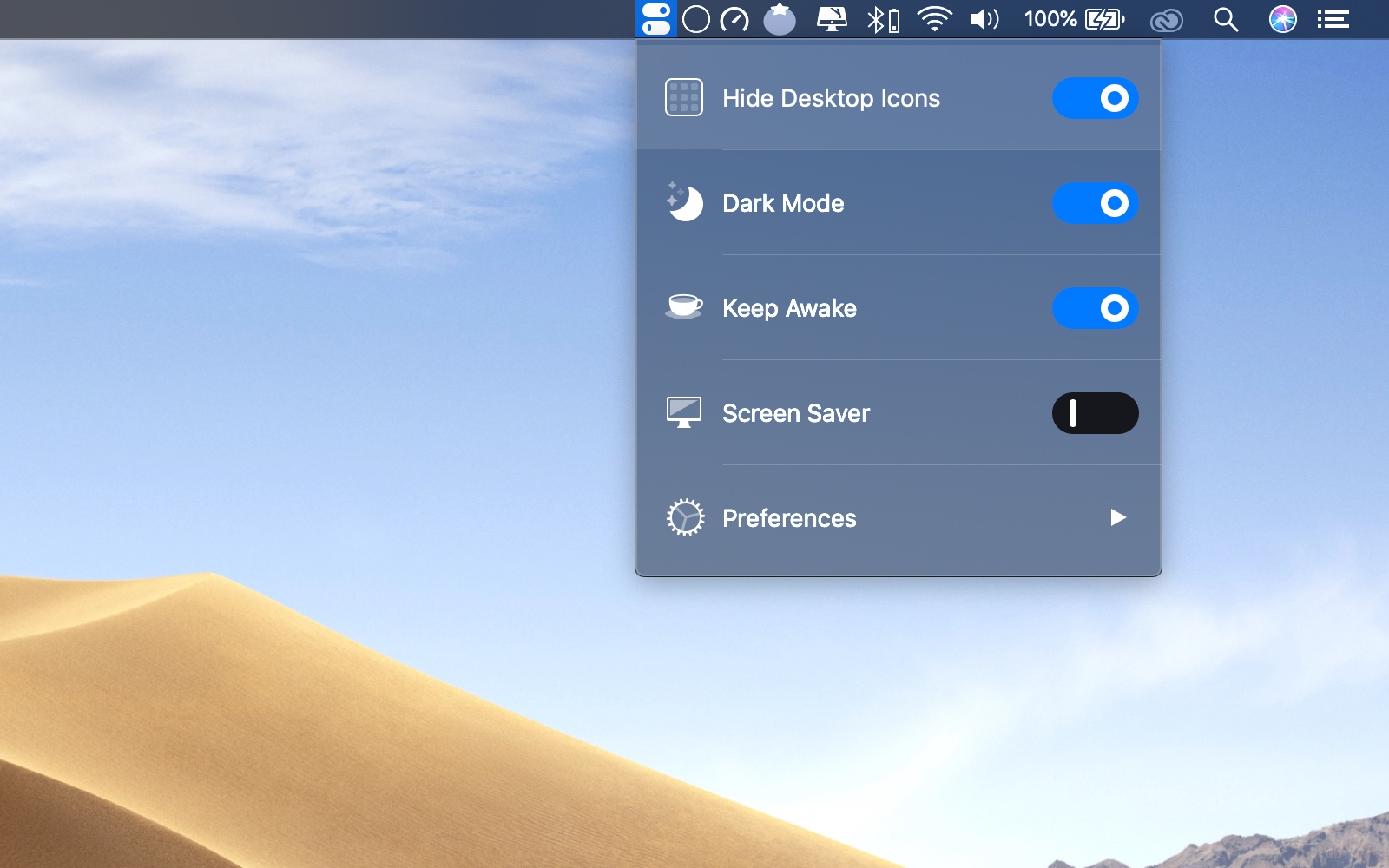Image resolution: width=1389 pixels, height=868 pixels.
Task: Open the AirPlay display menu icon
Action: click(832, 19)
